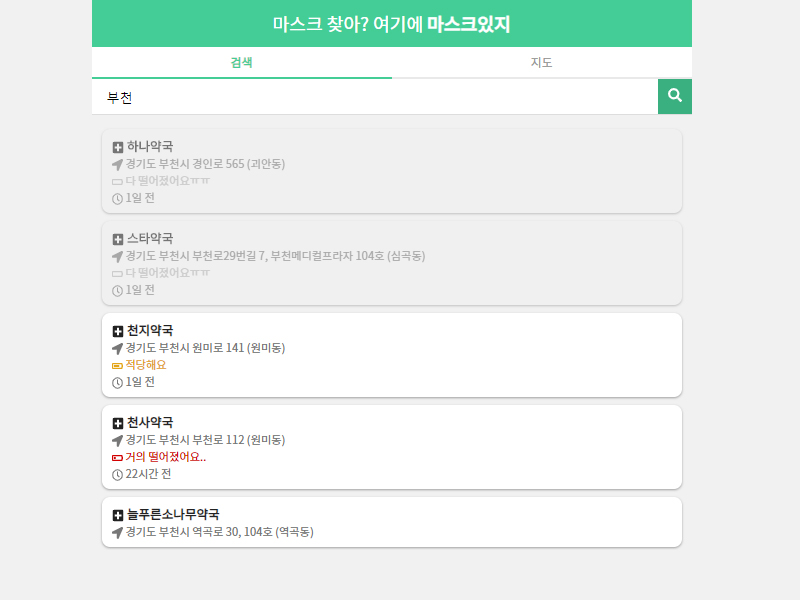Viewport: 800px width, 600px height.
Task: Click location arrow icon for 부천로29번길 7 address
Action: [117, 257]
